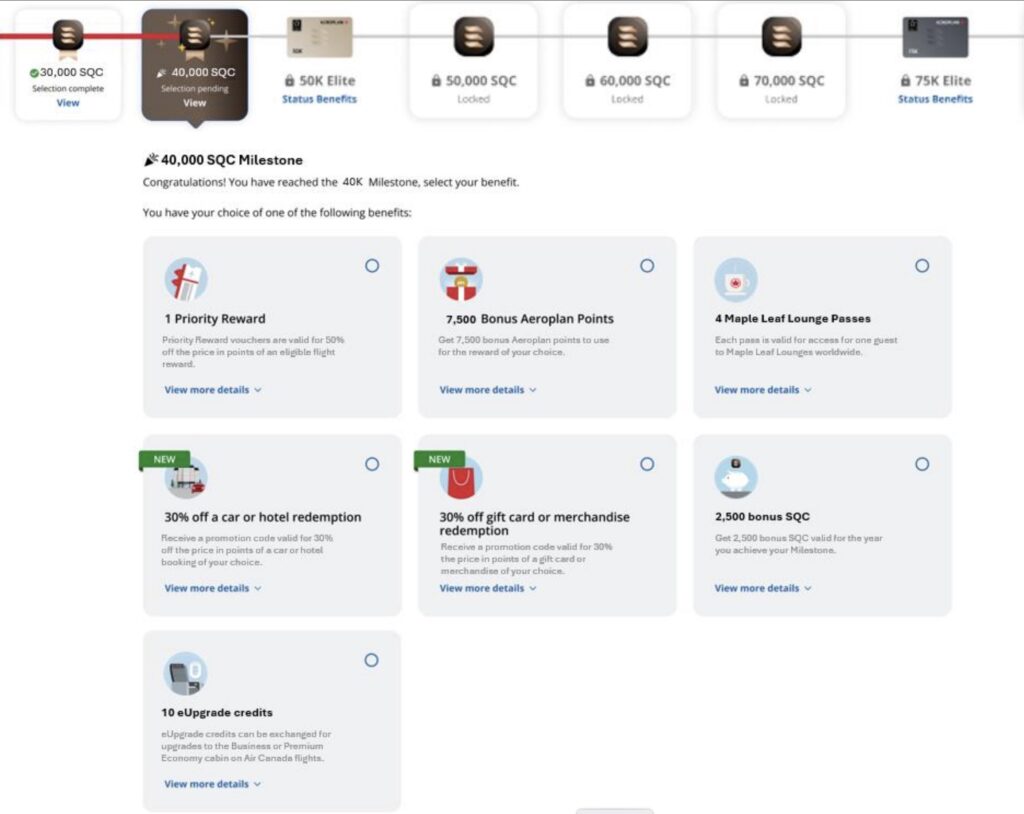Viewport: 1024px width, 814px height.
Task: View the completed 30,000 SQC selection
Action: 68,102
